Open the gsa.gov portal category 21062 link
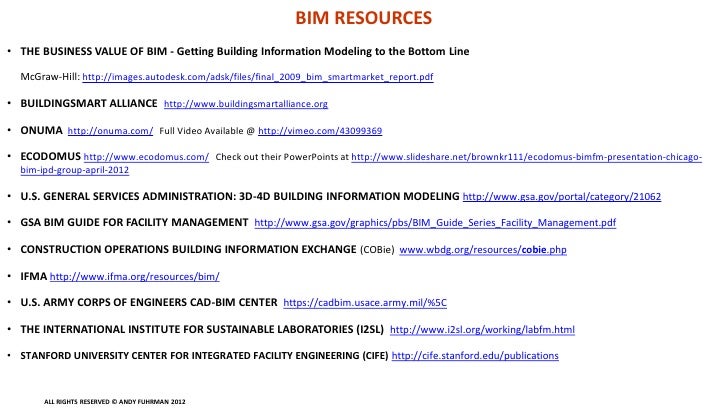The width and height of the screenshot is (728, 410). click(562, 196)
